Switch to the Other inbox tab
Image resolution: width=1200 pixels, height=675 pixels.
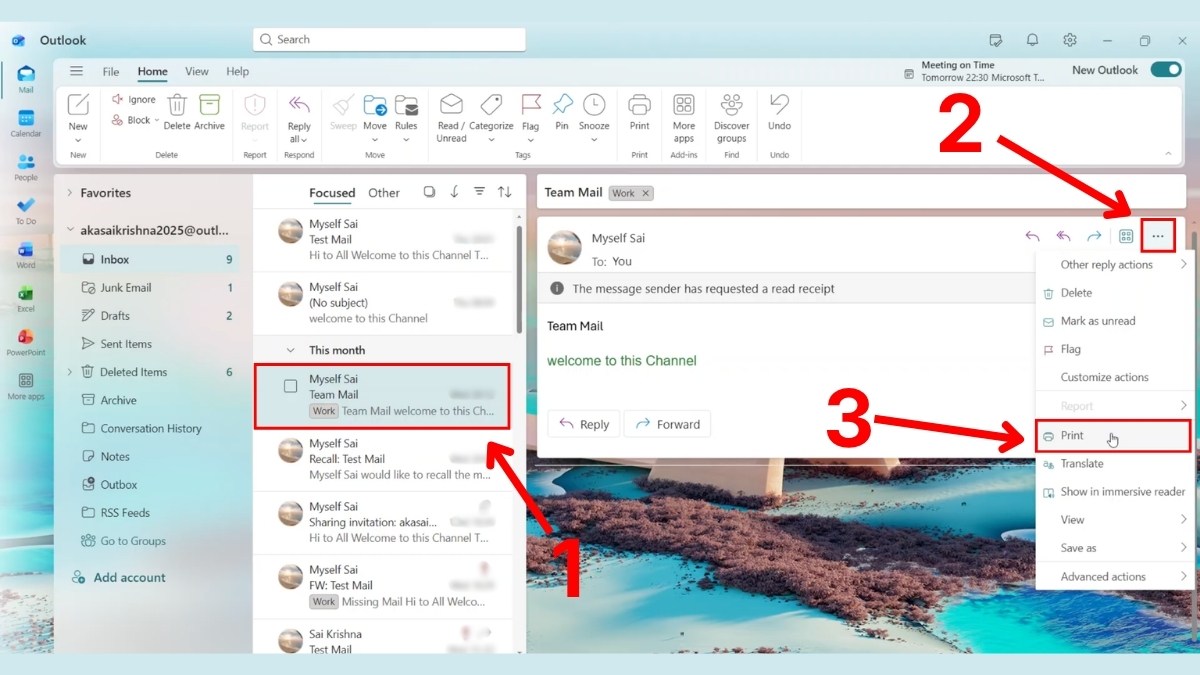pos(384,193)
